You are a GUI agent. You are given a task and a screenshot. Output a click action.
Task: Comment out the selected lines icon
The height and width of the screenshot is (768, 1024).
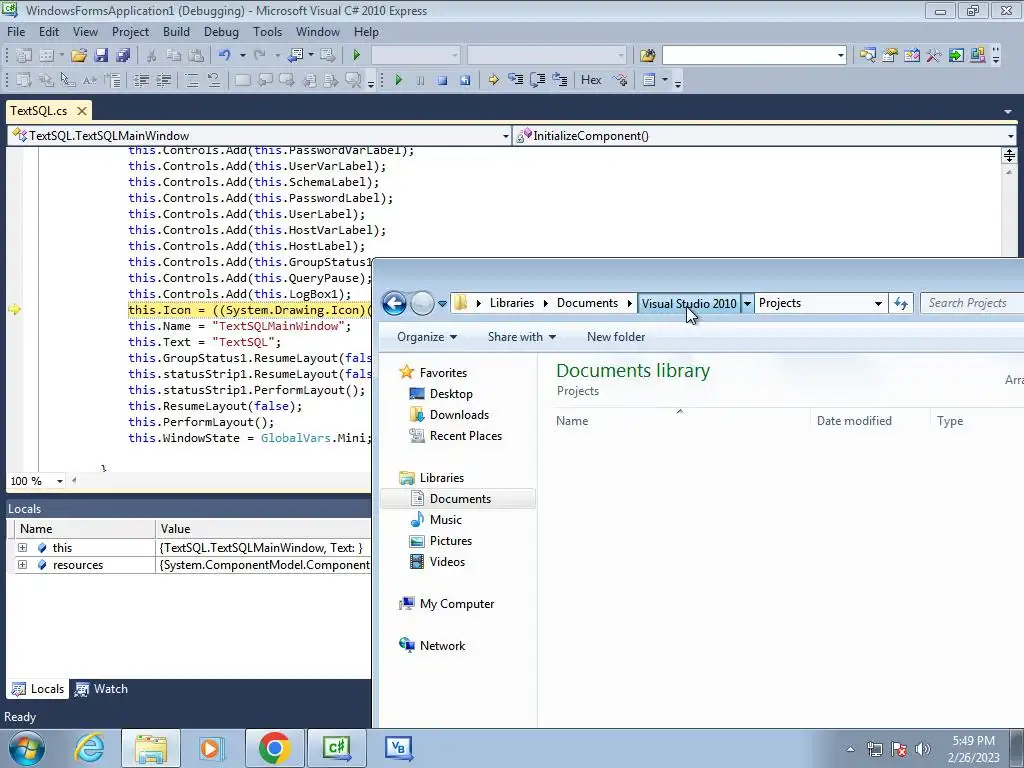click(x=191, y=80)
